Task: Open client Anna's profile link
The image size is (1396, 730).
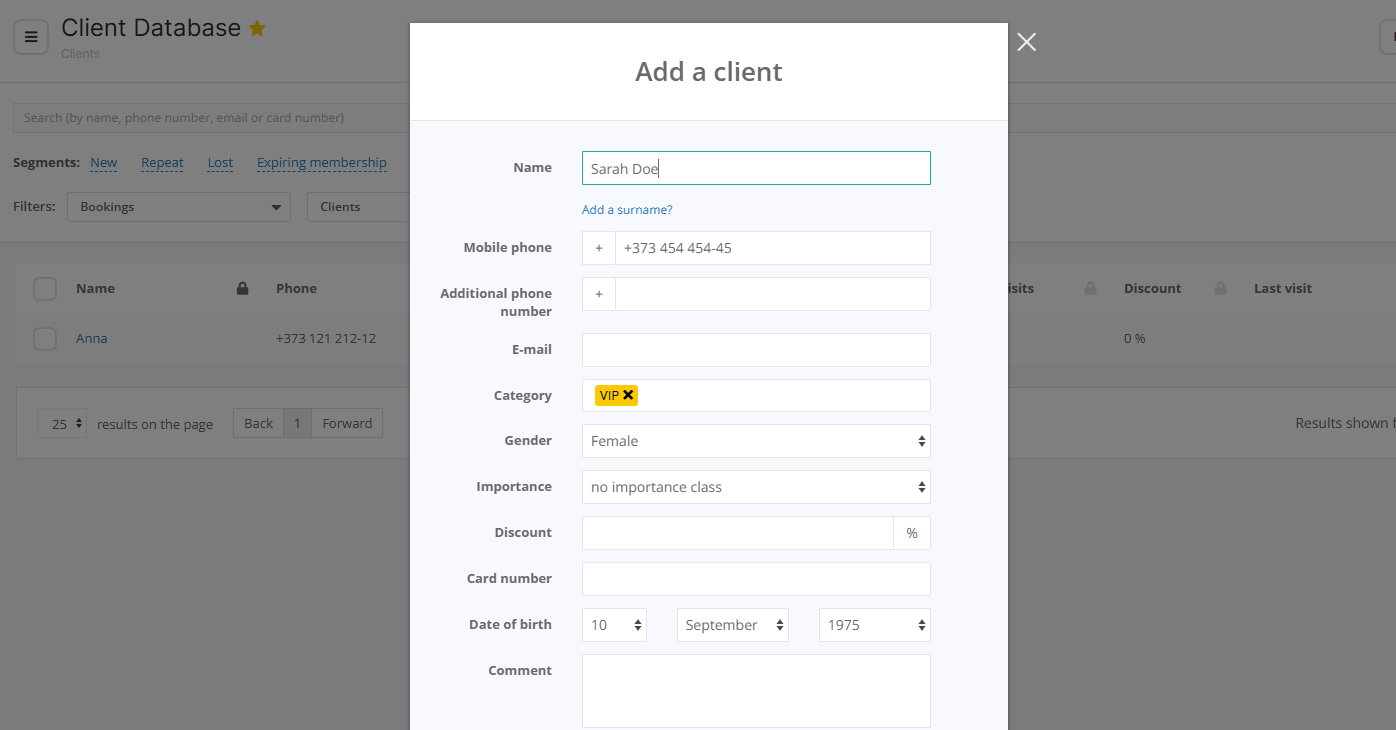Action: (x=92, y=339)
